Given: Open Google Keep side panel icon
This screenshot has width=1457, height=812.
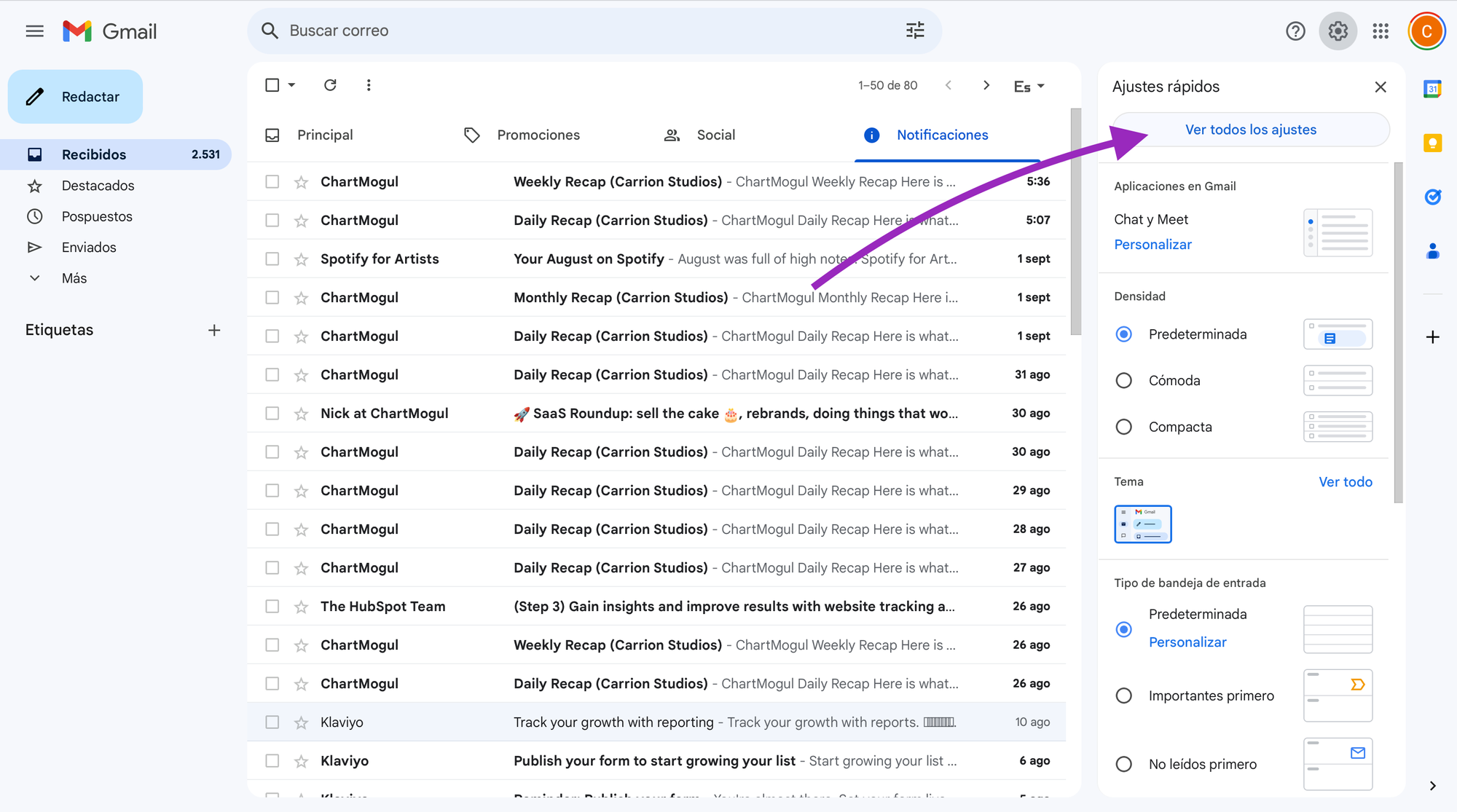Looking at the screenshot, I should tap(1432, 143).
